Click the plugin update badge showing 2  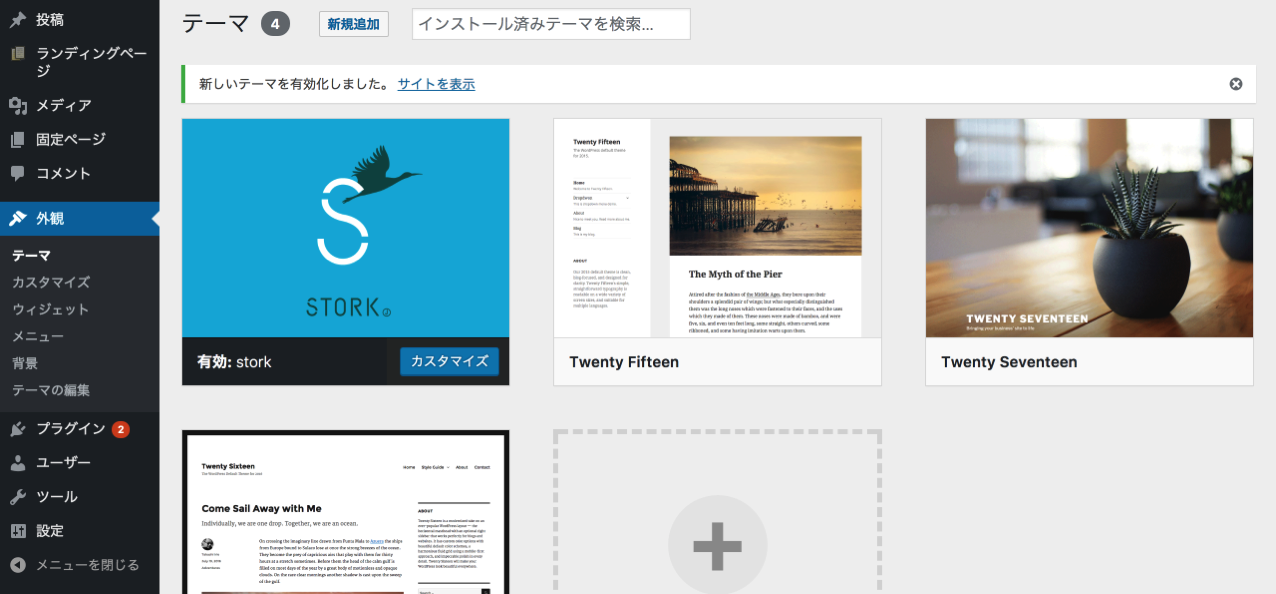(x=121, y=429)
